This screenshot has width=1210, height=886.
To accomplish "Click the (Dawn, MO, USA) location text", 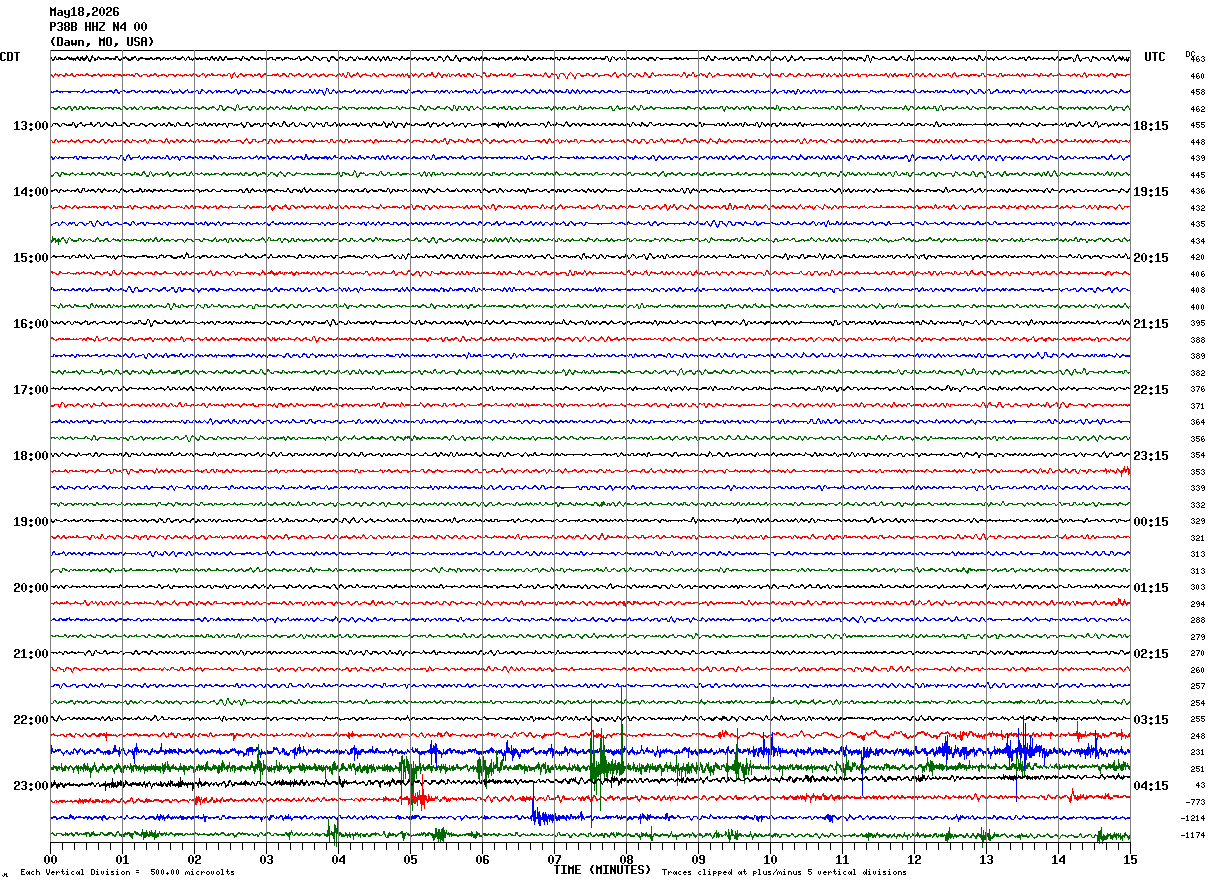I will tap(102, 42).
